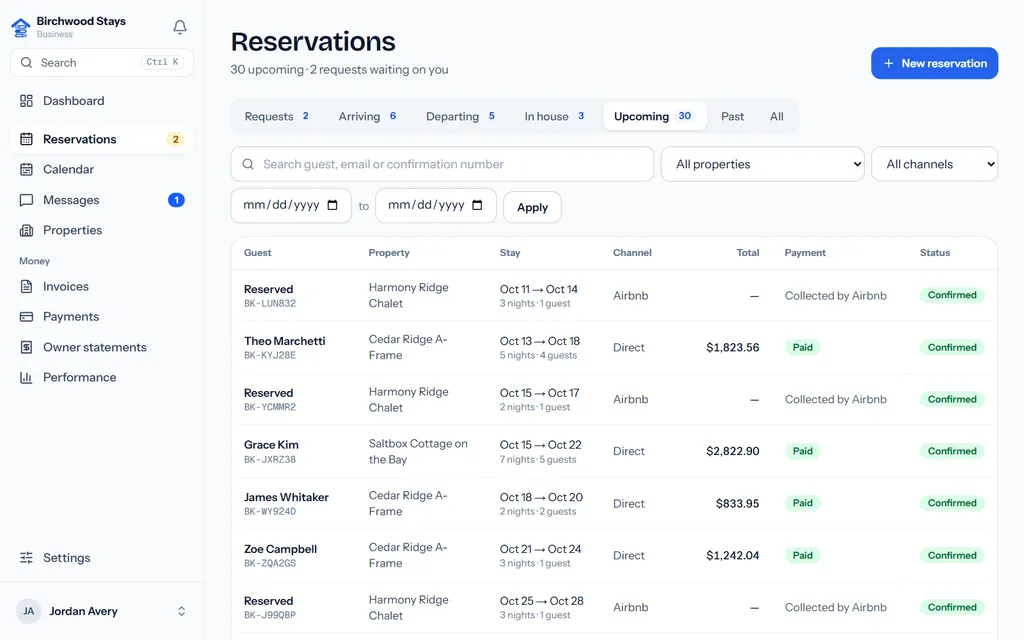The width and height of the screenshot is (1024, 640).
Task: Focus the guest, email or confirmation search field
Action: click(442, 164)
